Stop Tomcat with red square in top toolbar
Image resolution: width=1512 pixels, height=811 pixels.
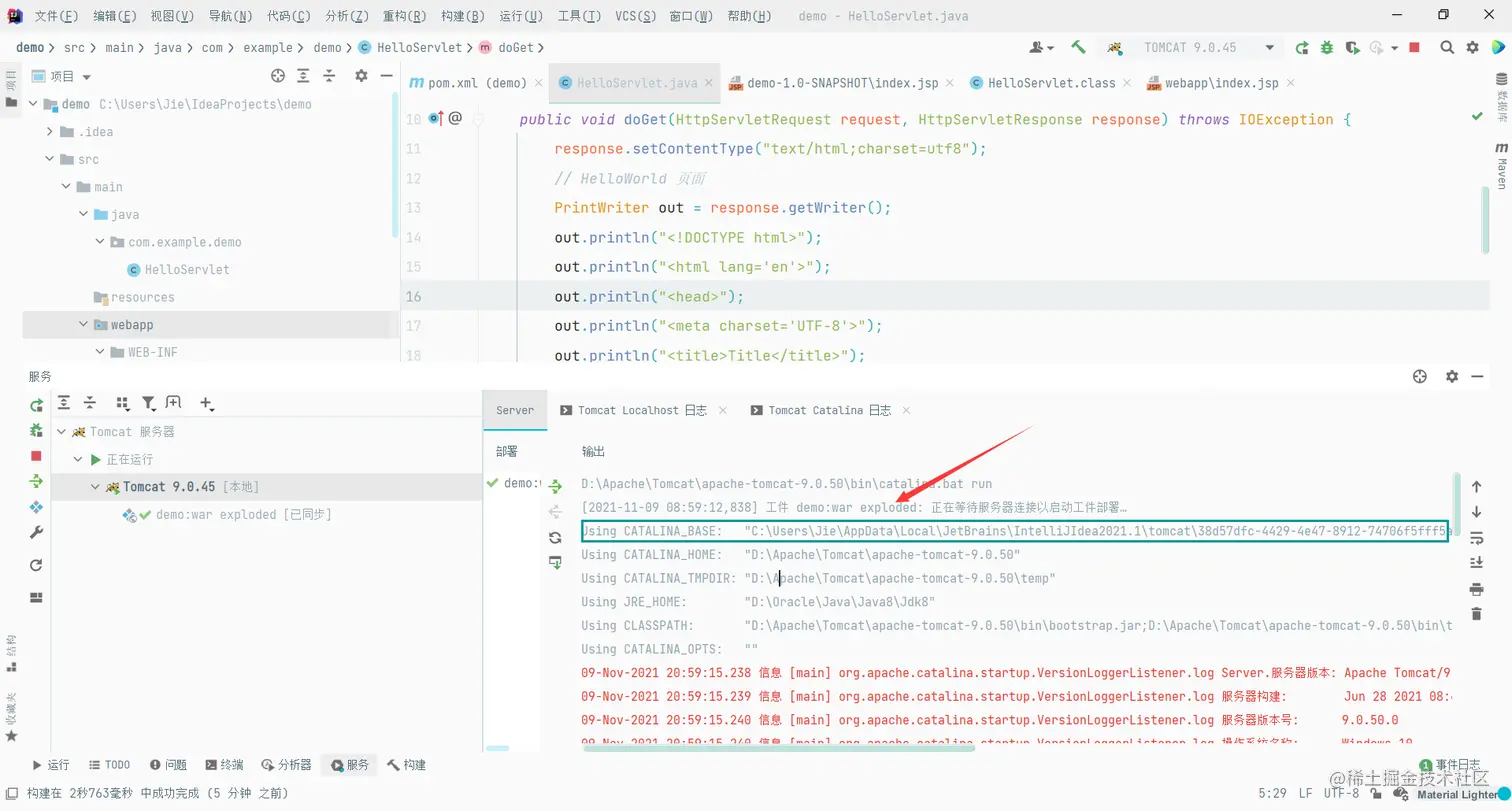pos(1414,47)
